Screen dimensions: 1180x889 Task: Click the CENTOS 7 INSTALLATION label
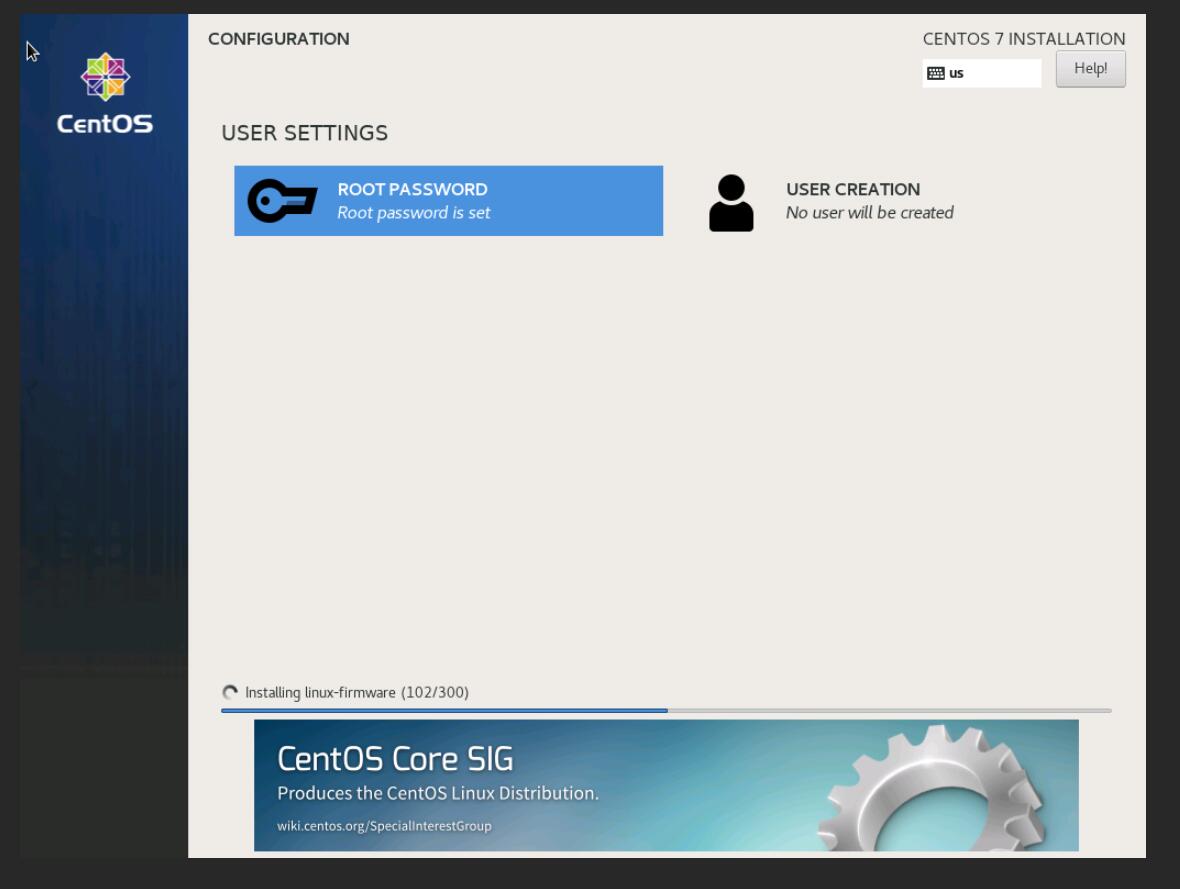click(x=1023, y=39)
